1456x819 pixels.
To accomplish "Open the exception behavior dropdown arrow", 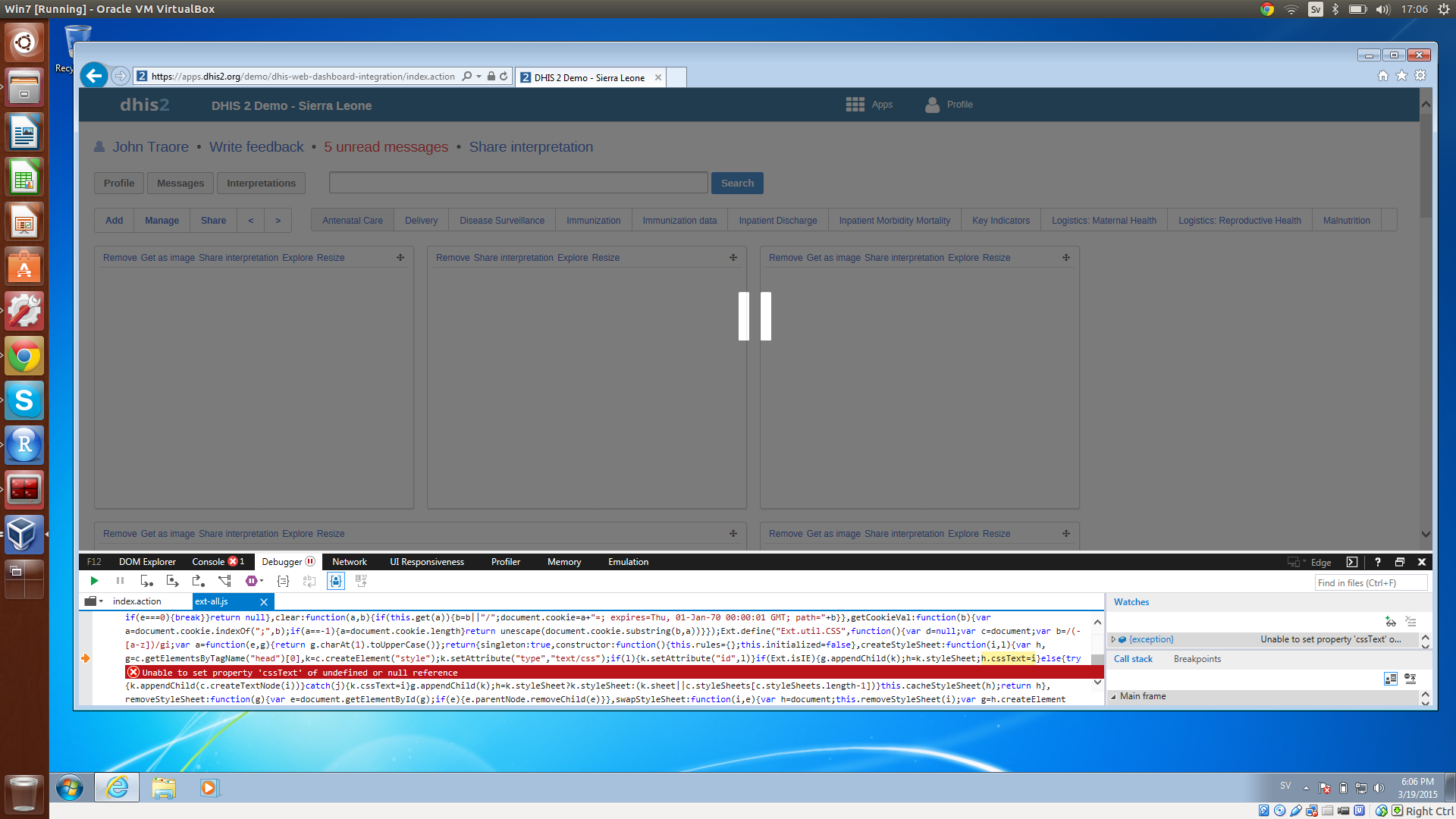I will tap(262, 581).
